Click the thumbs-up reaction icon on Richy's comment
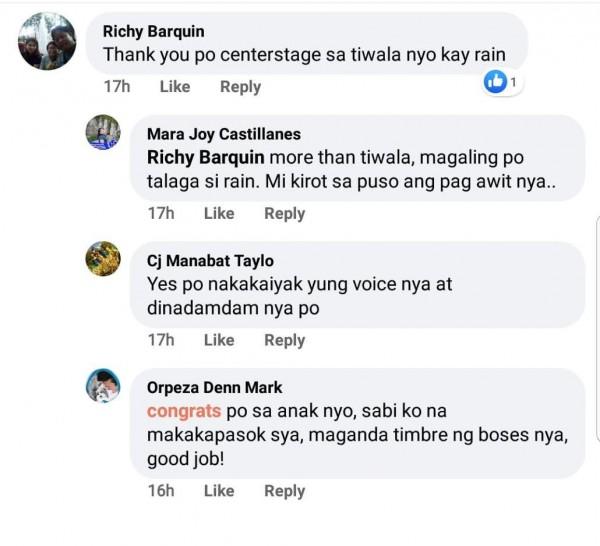The height and width of the screenshot is (546, 600). pos(495,83)
